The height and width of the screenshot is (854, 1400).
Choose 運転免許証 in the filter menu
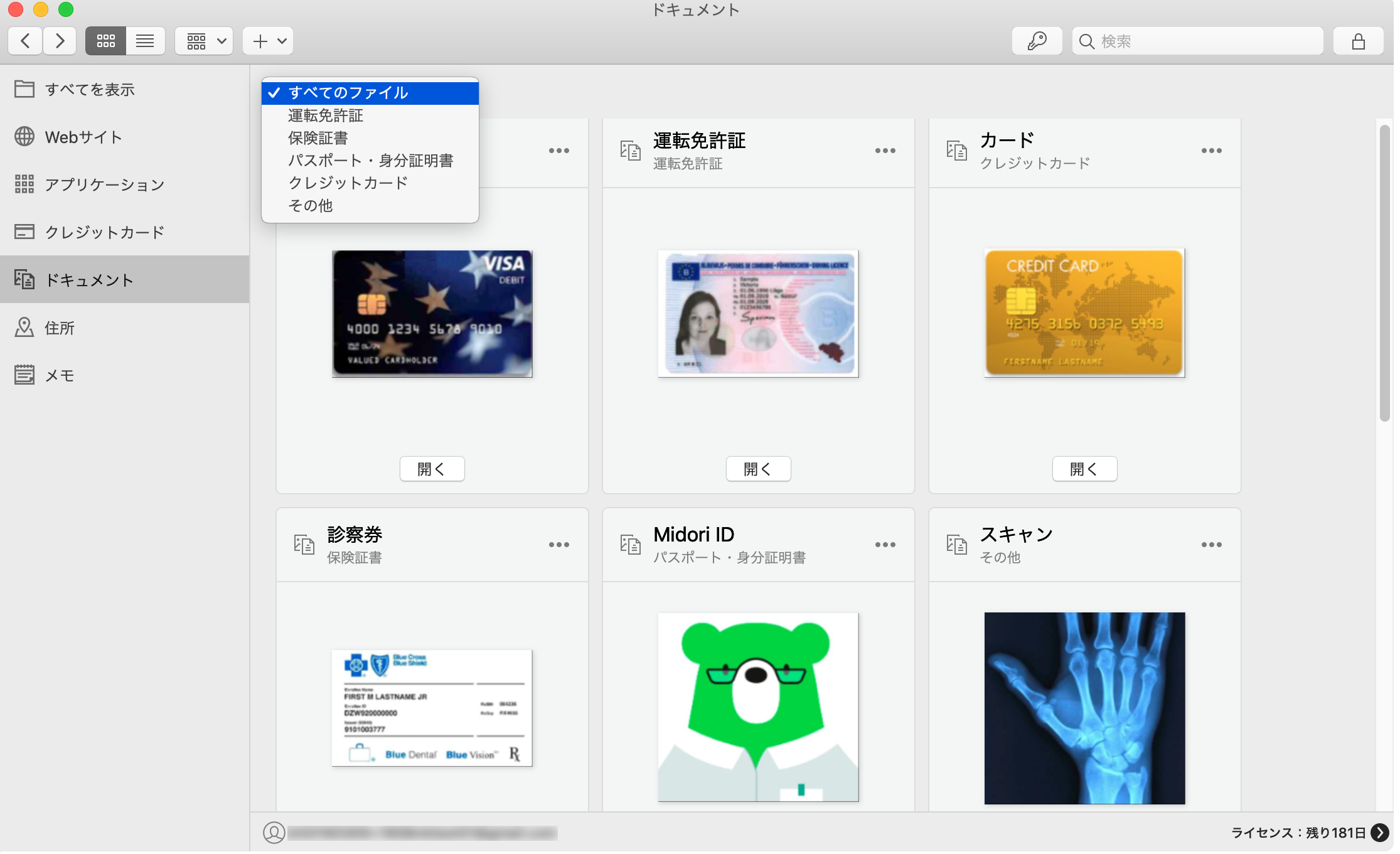370,115
